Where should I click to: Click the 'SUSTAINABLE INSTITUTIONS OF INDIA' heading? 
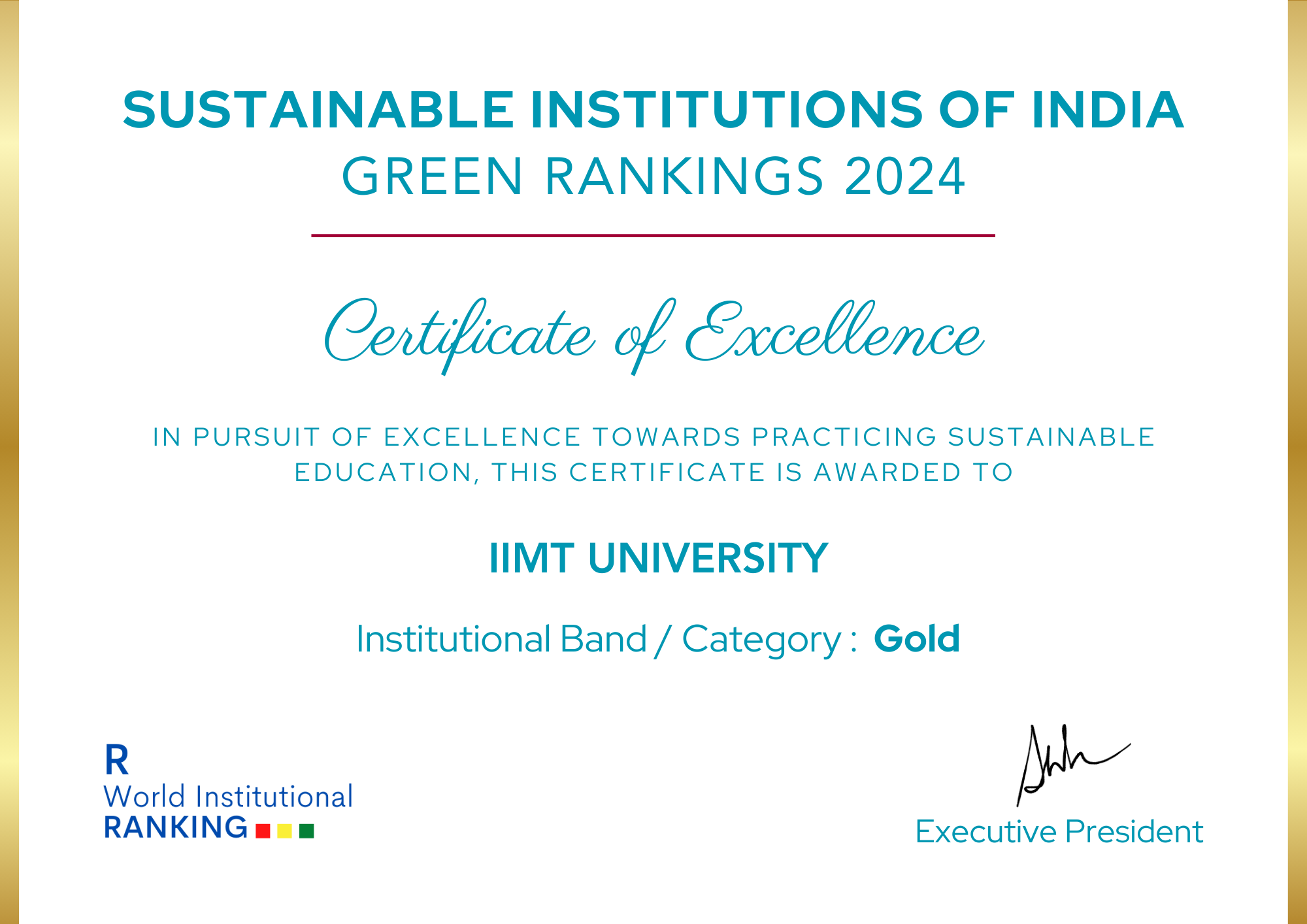coord(653,110)
